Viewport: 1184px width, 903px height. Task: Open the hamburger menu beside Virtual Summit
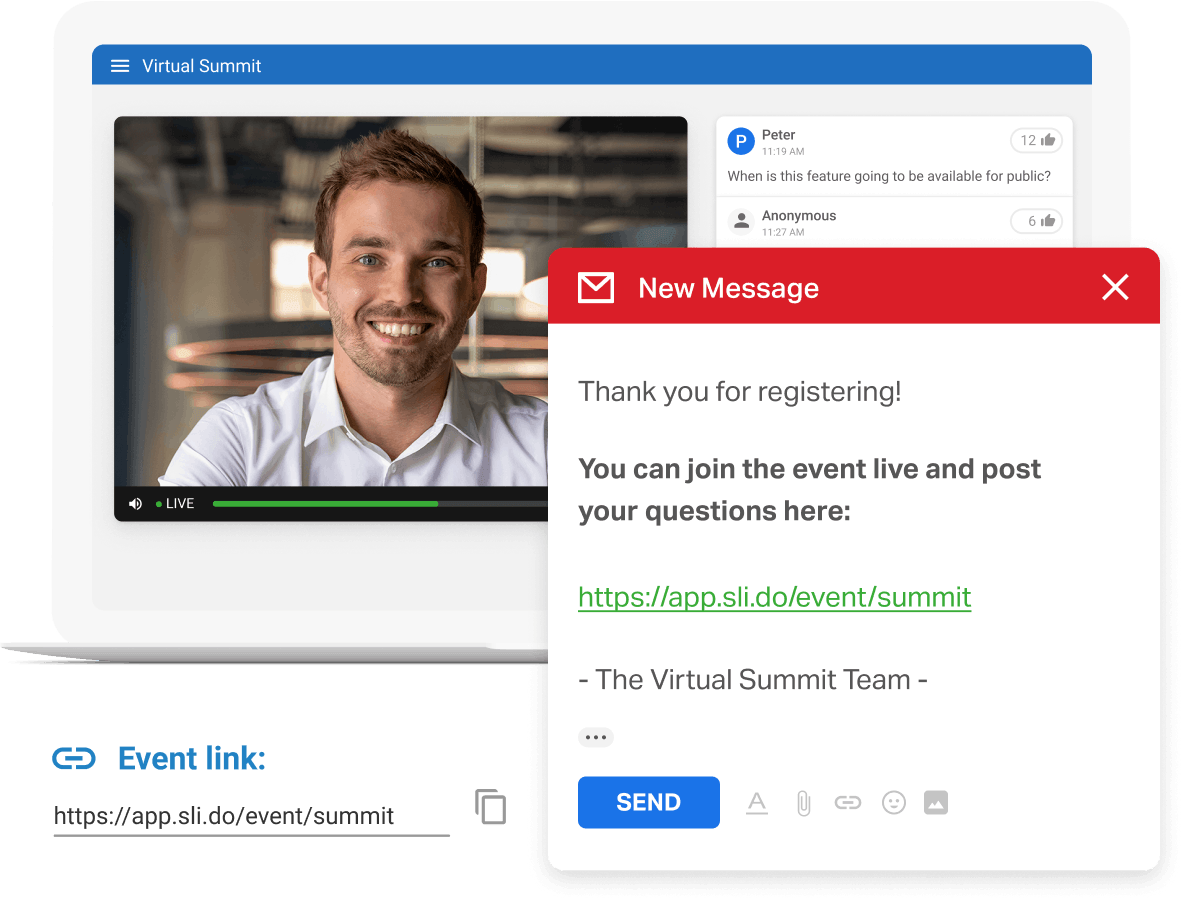[x=120, y=66]
